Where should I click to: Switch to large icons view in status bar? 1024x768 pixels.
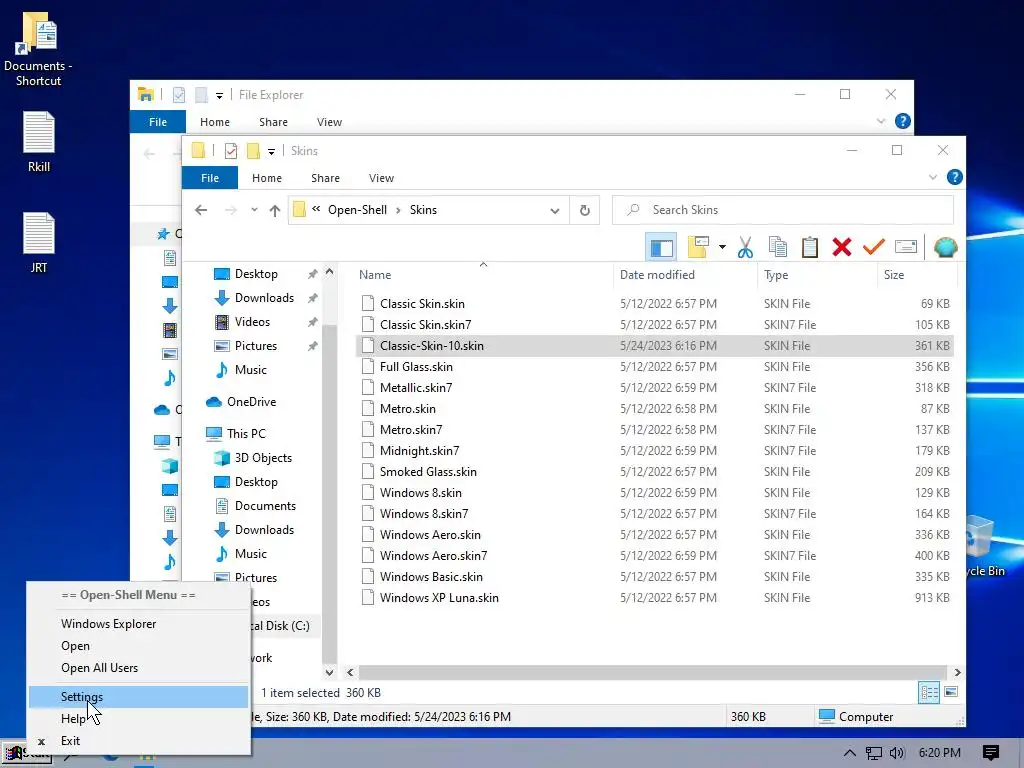coord(951,692)
